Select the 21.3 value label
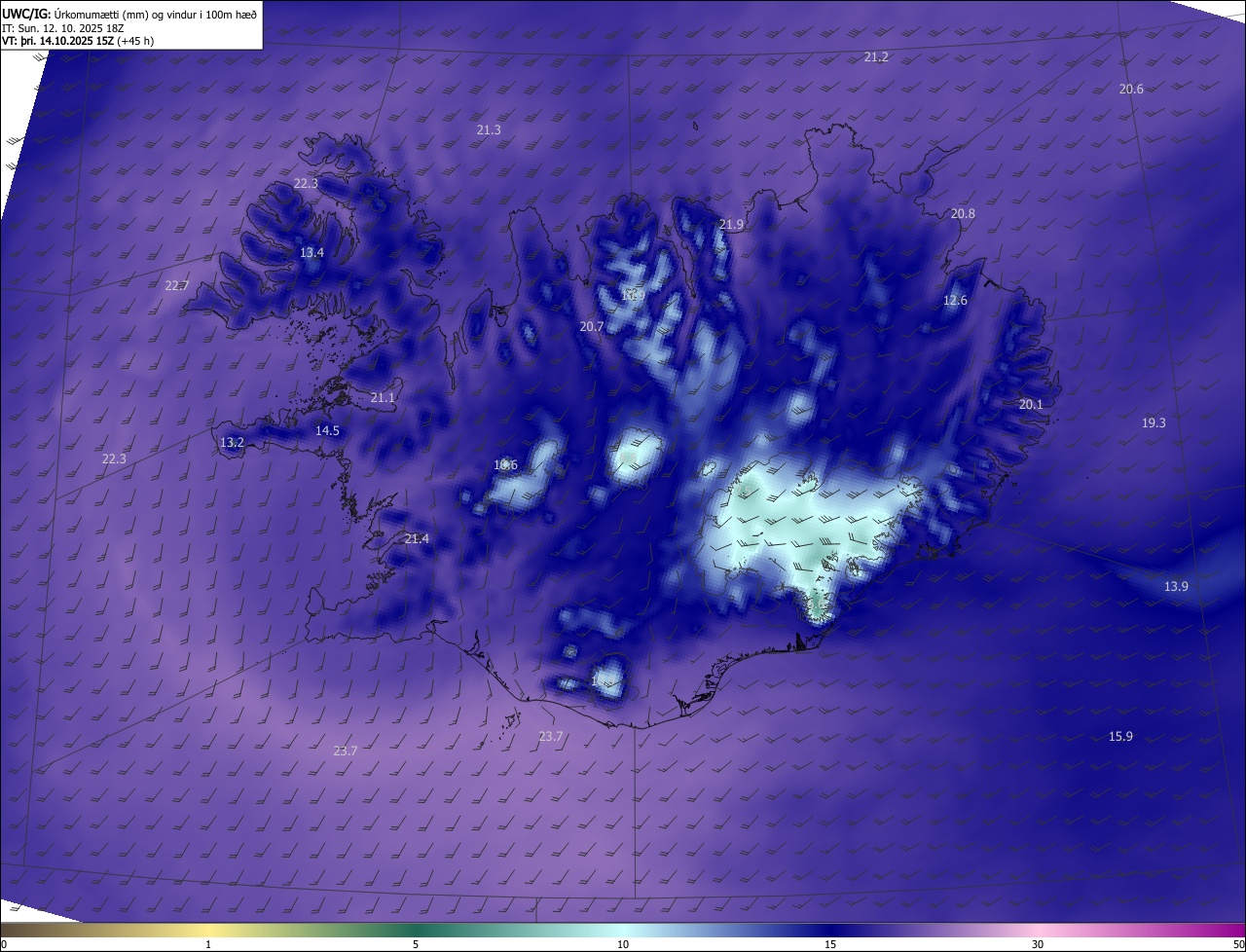 [489, 129]
